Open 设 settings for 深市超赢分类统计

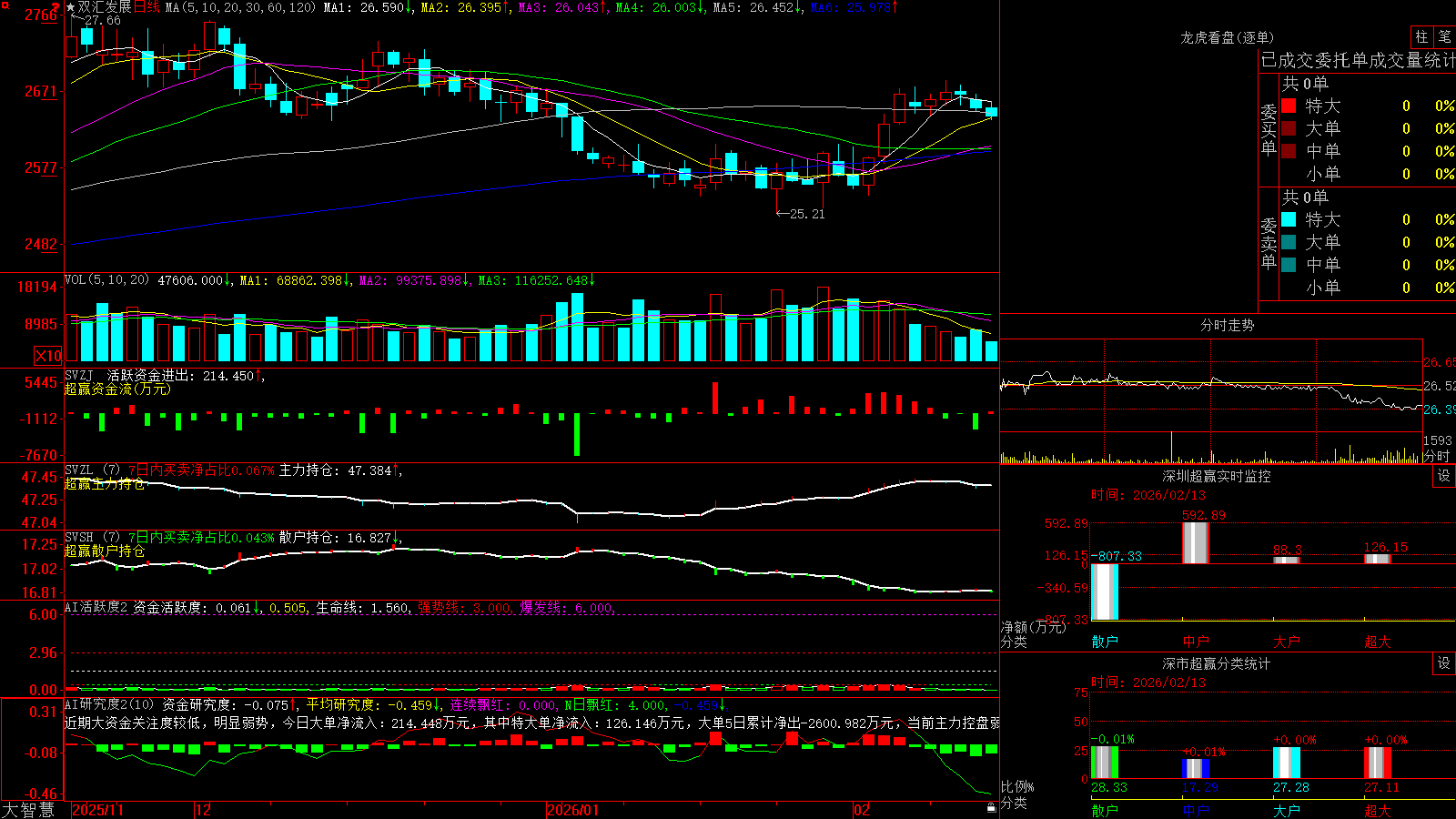coord(1444,663)
